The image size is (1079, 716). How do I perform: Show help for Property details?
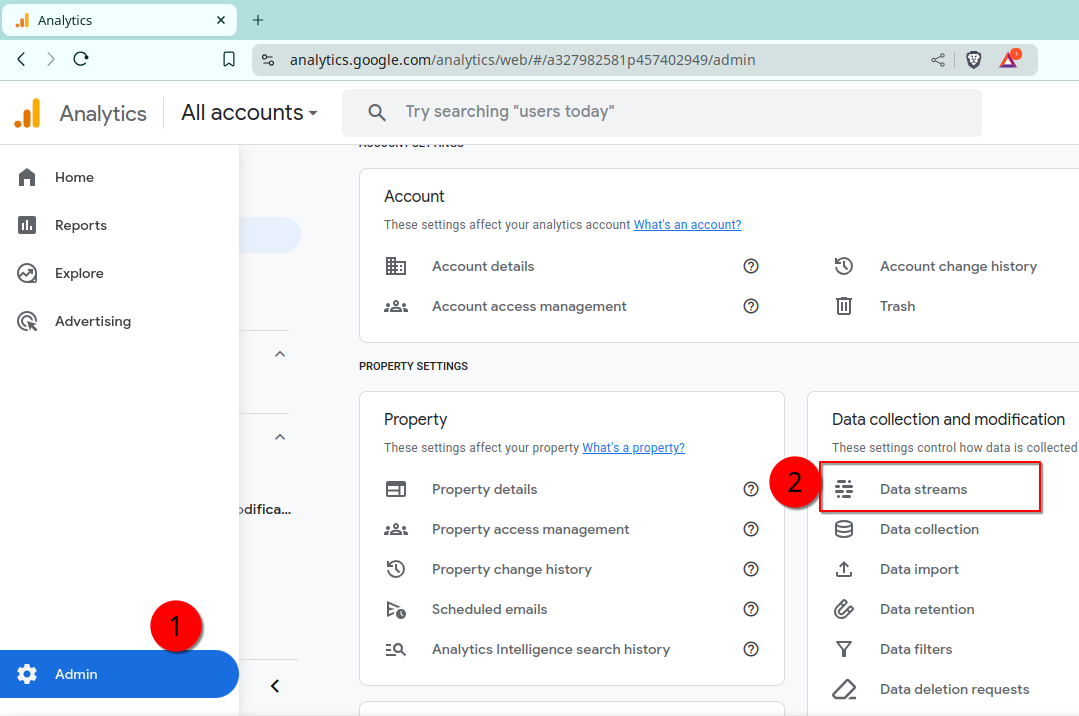pyautogui.click(x=751, y=489)
